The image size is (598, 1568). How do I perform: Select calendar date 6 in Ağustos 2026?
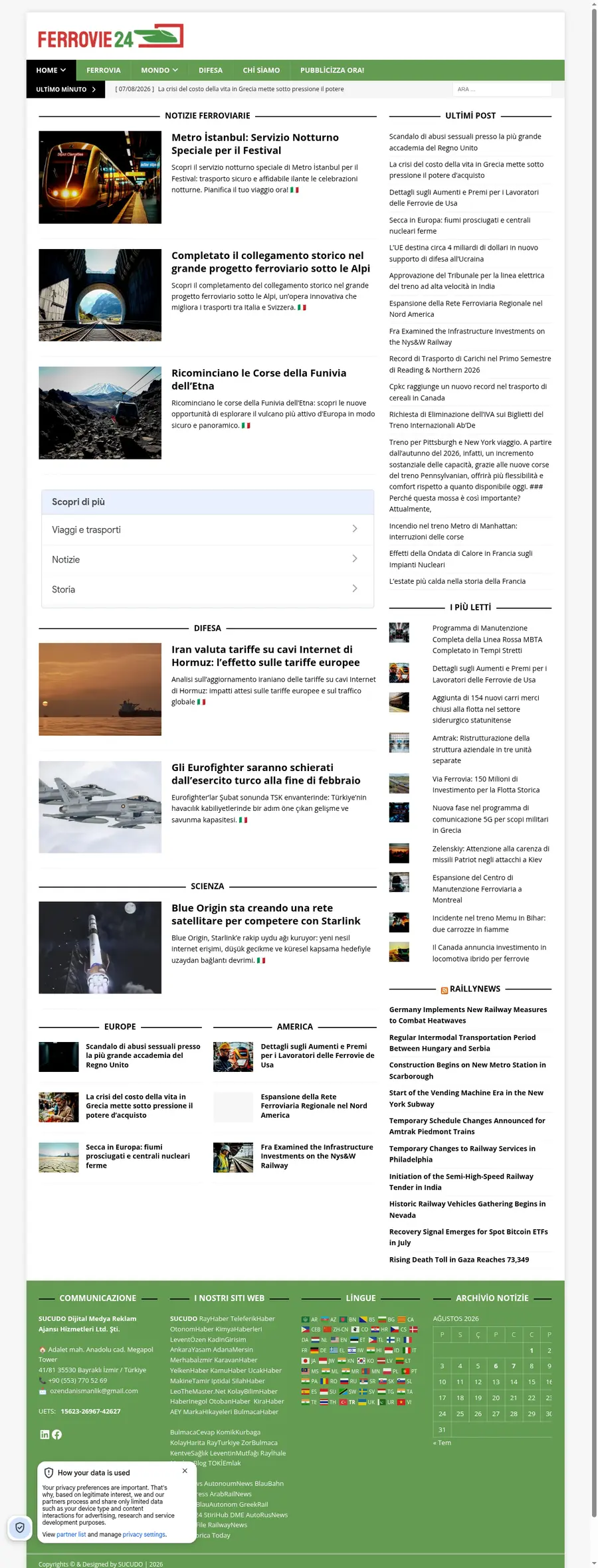pyautogui.click(x=496, y=1366)
